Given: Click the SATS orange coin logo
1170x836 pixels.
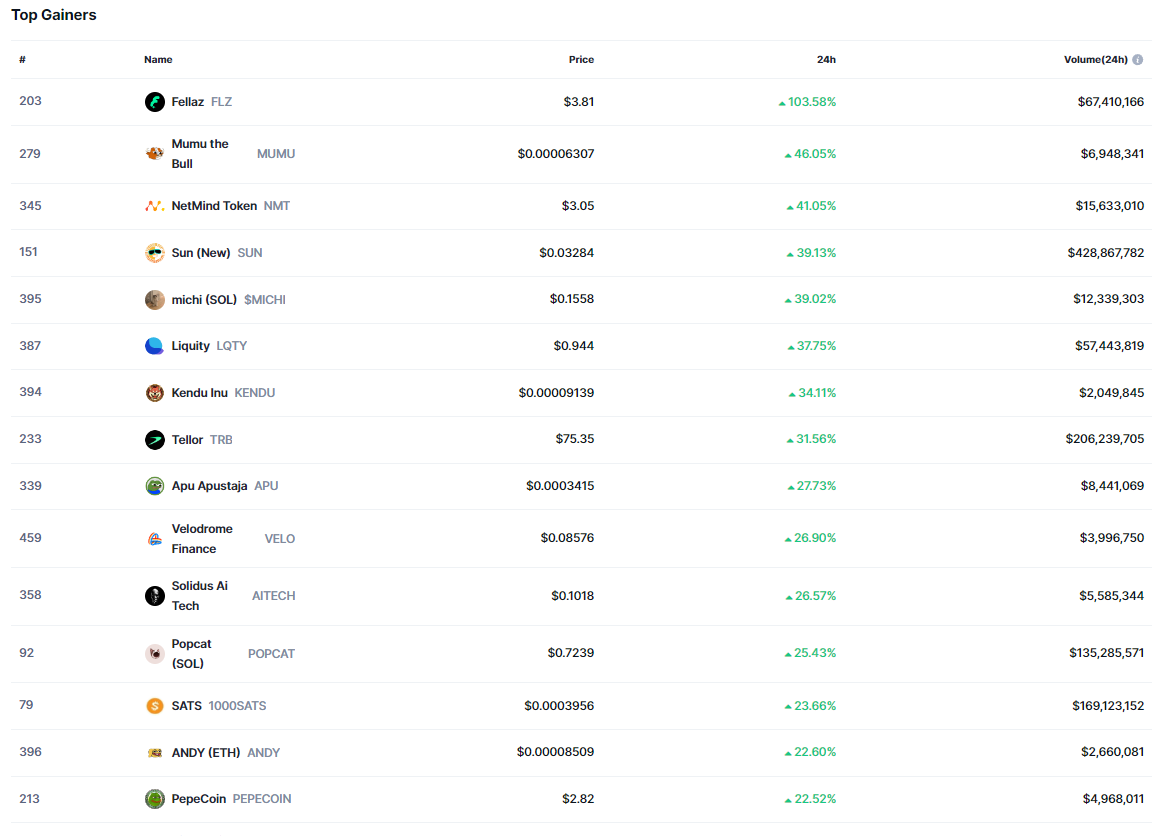Looking at the screenshot, I should (x=154, y=706).
